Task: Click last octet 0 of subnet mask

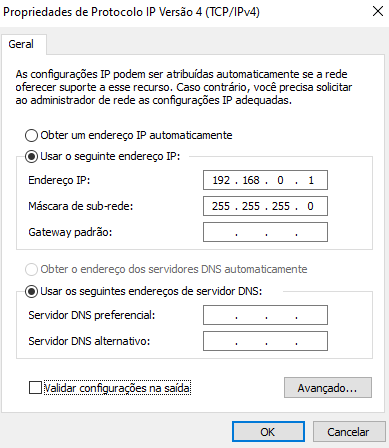Action: click(310, 206)
